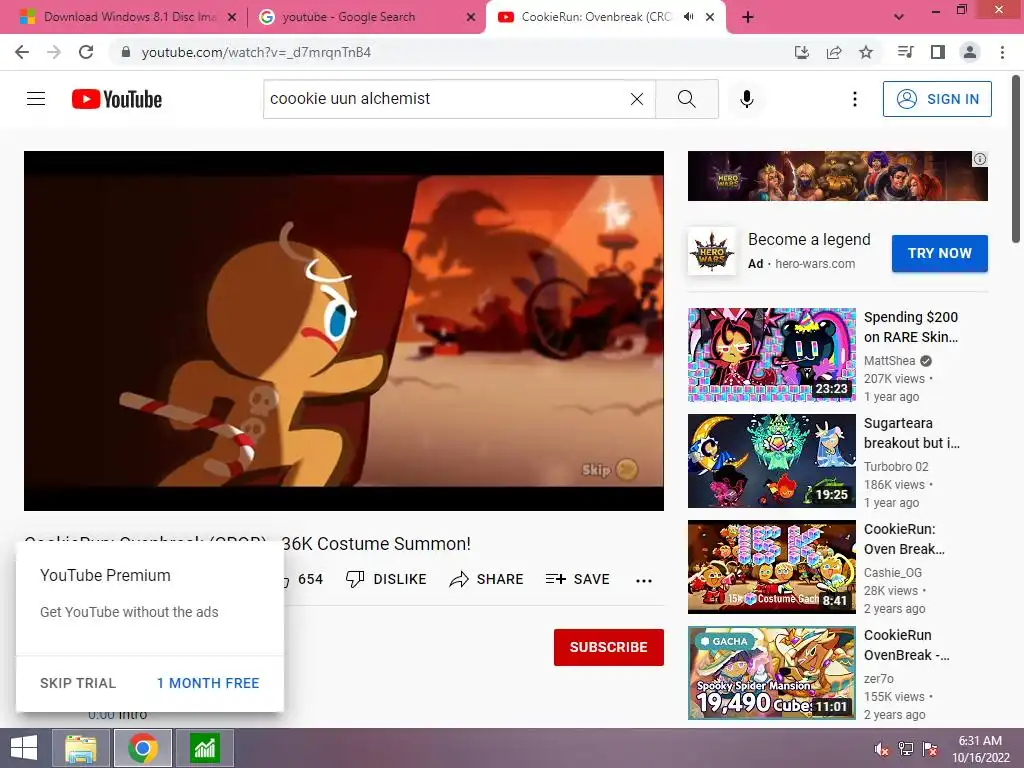Share the video
1024x768 pixels.
(487, 579)
